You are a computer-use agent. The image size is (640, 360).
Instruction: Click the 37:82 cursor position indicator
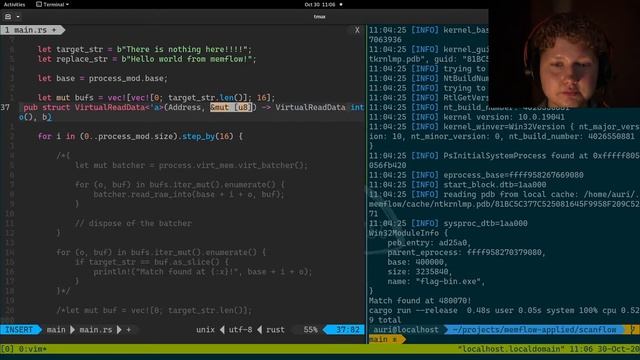(x=347, y=329)
